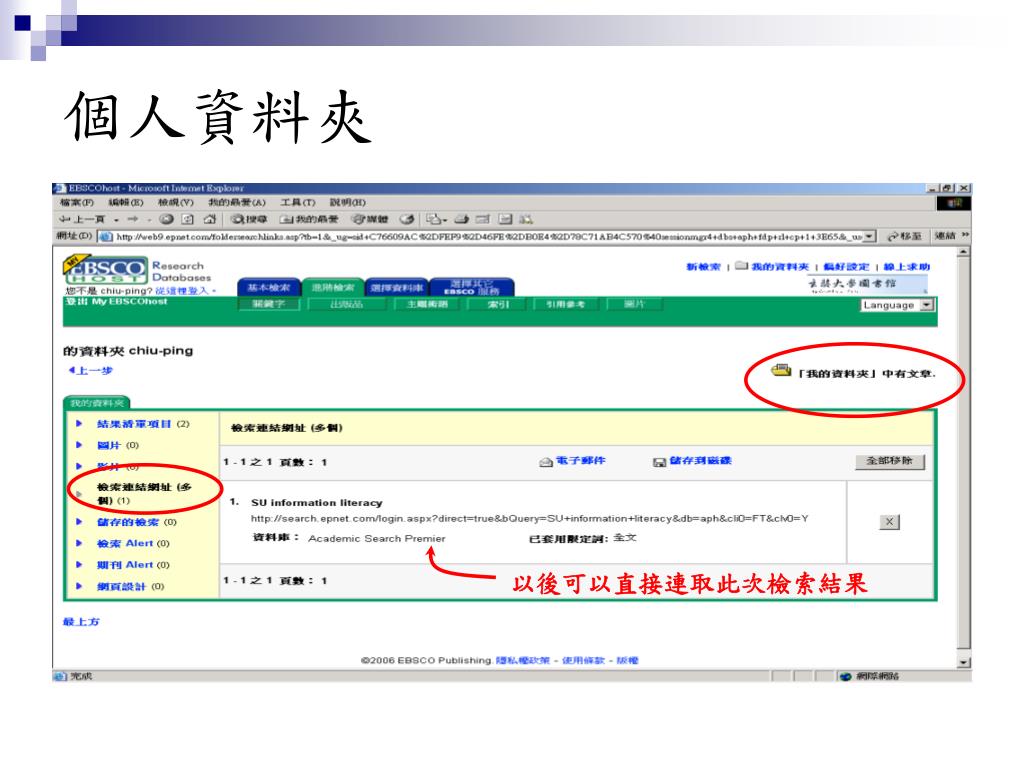This screenshot has height=768, width=1024.
Task: Click the IE Forward arrow
Action: pos(133,219)
